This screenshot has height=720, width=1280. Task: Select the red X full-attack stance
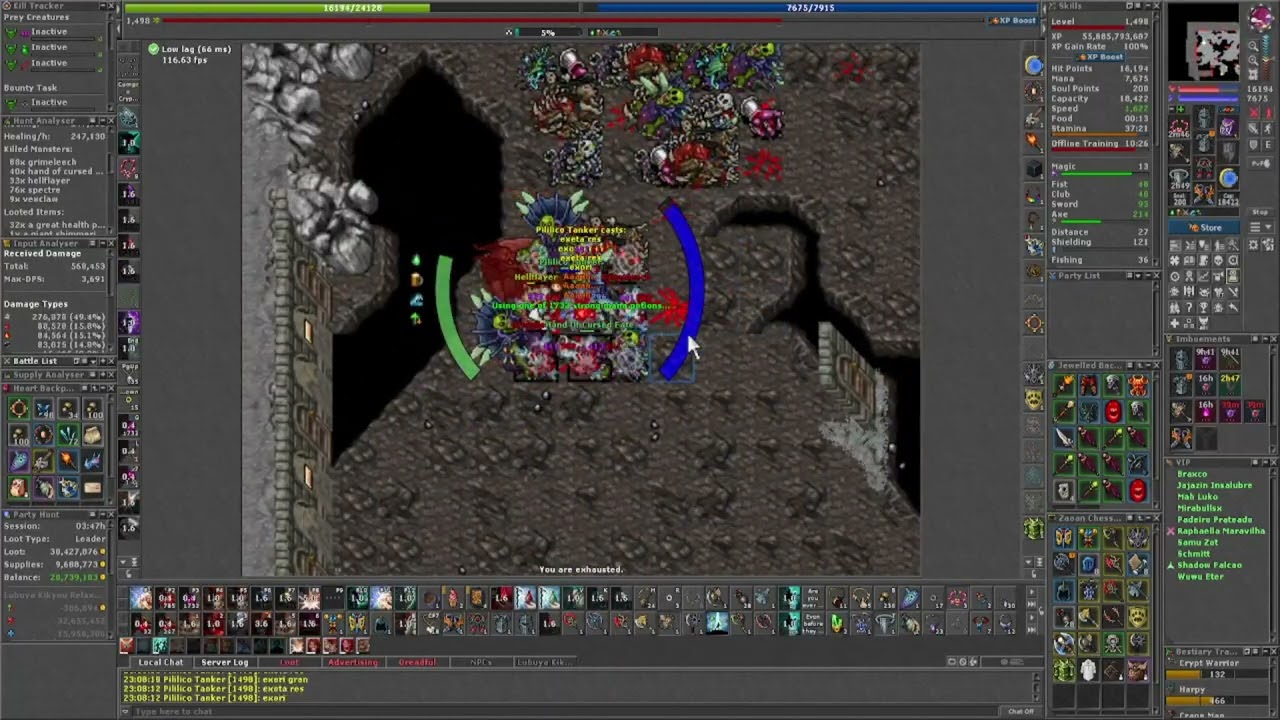coord(1254,113)
